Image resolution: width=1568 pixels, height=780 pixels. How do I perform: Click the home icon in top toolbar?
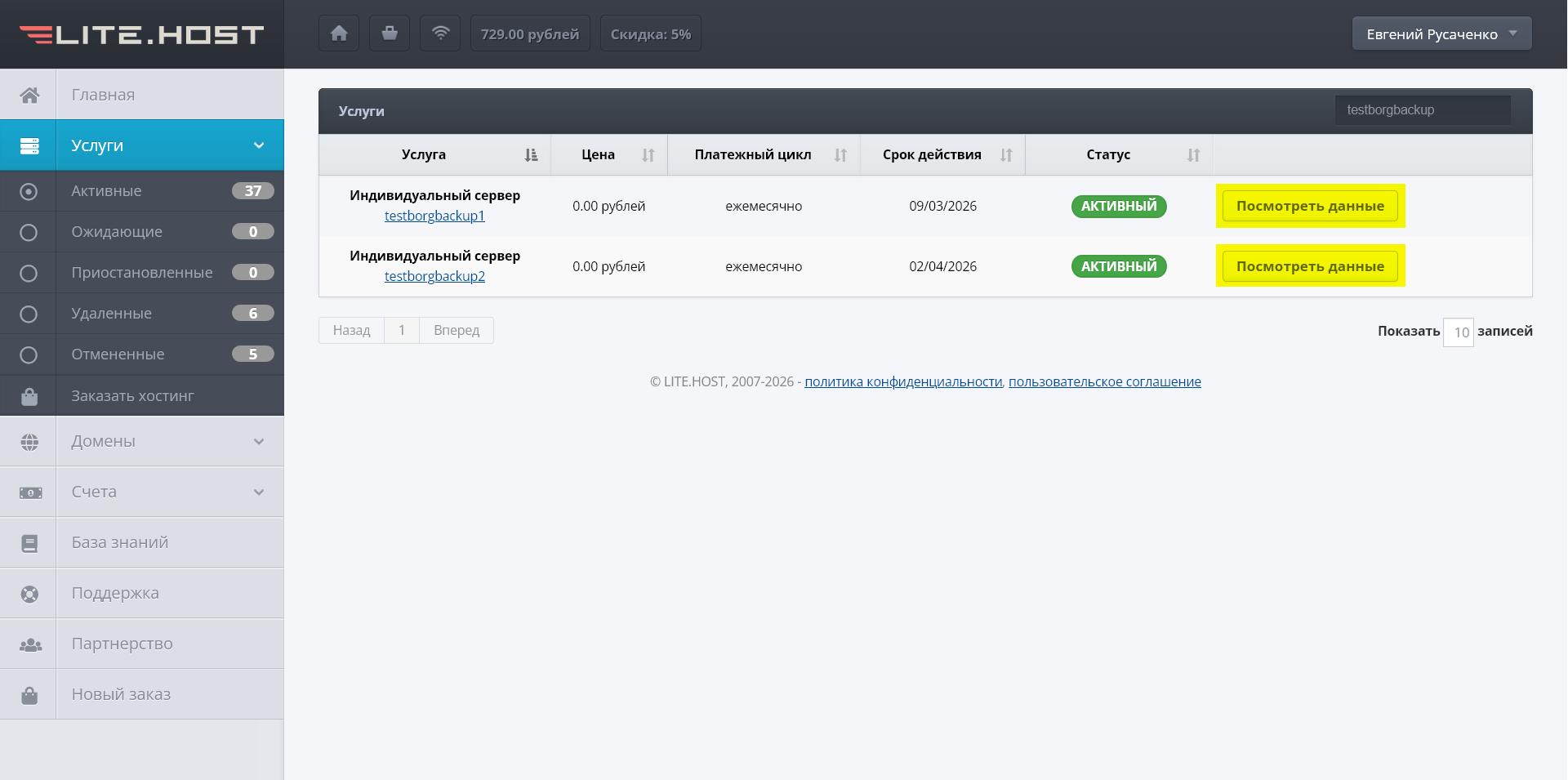pyautogui.click(x=339, y=33)
